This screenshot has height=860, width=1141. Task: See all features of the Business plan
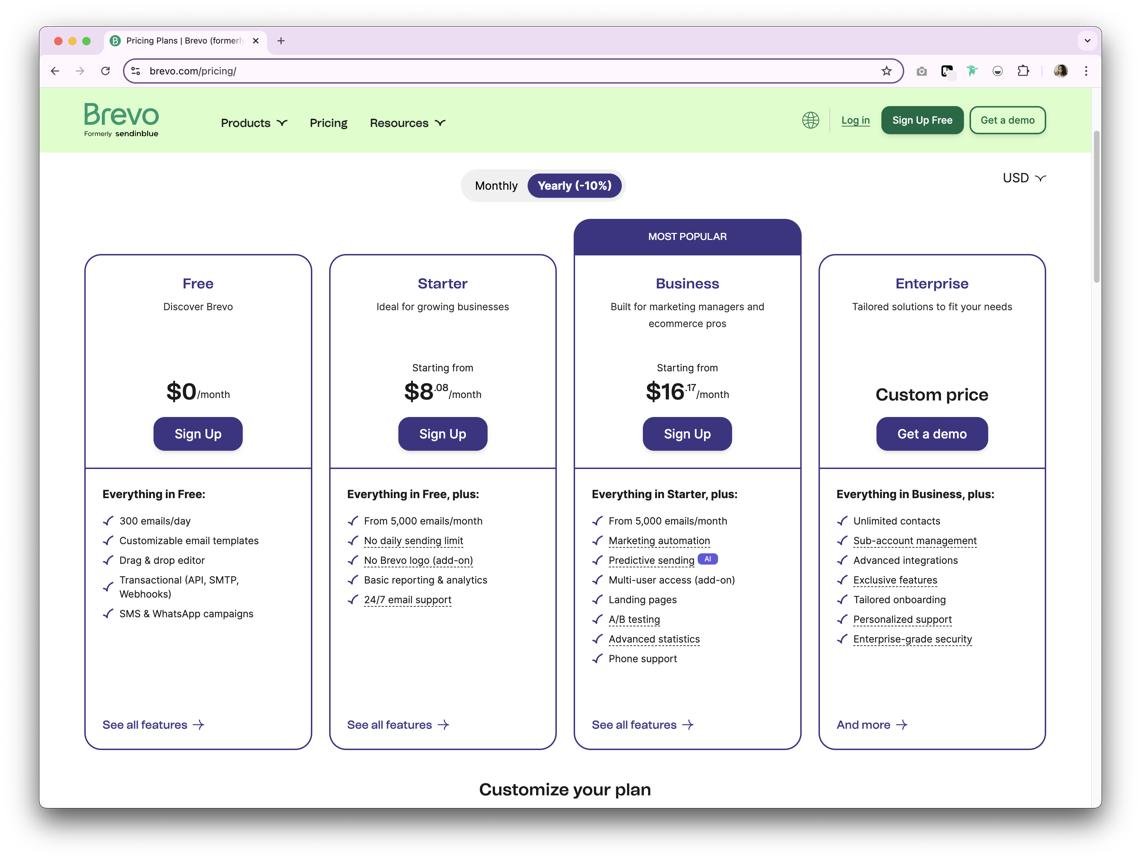pyautogui.click(x=642, y=725)
